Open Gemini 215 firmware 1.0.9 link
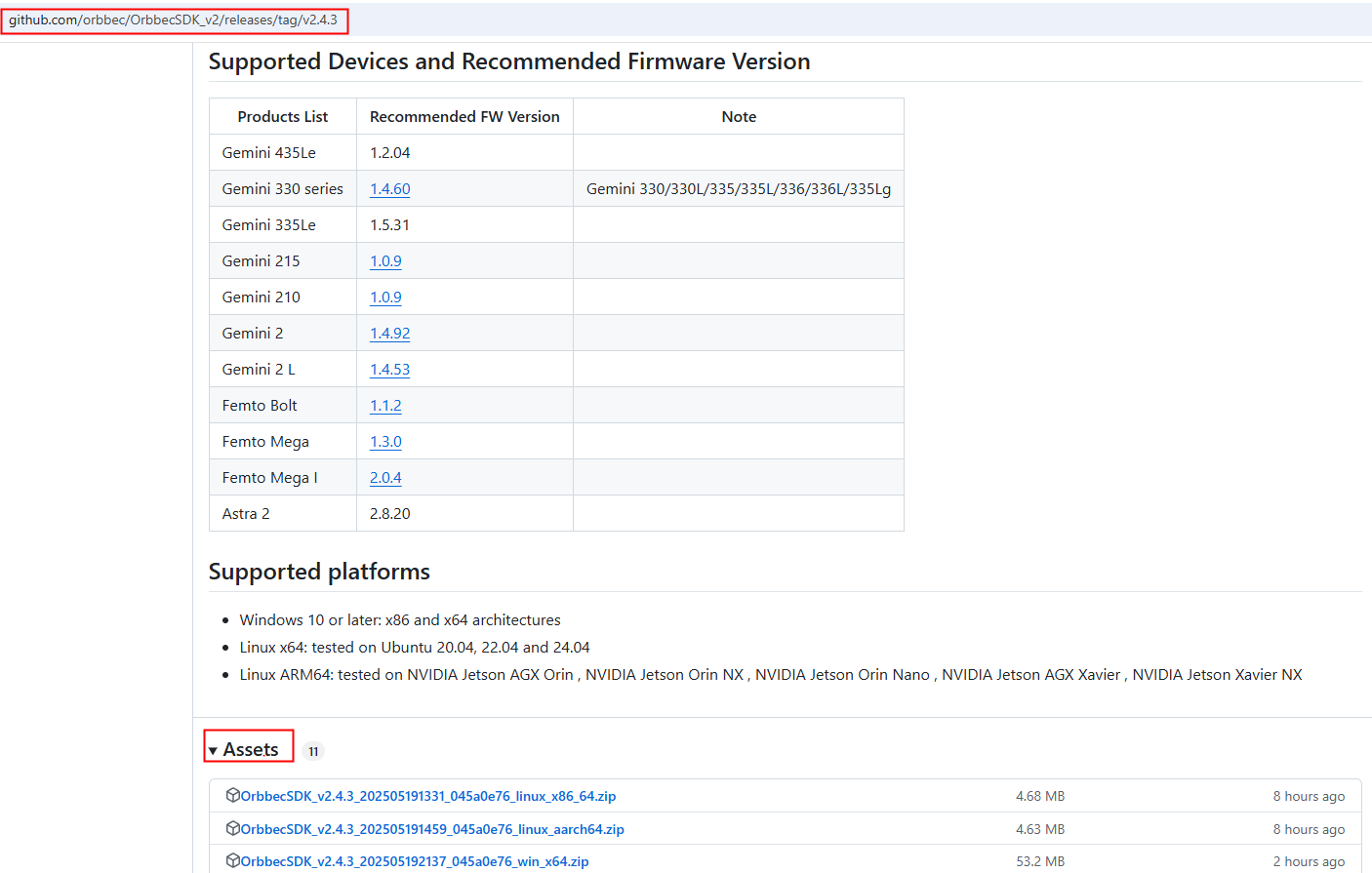The height and width of the screenshot is (873, 1372). (385, 261)
